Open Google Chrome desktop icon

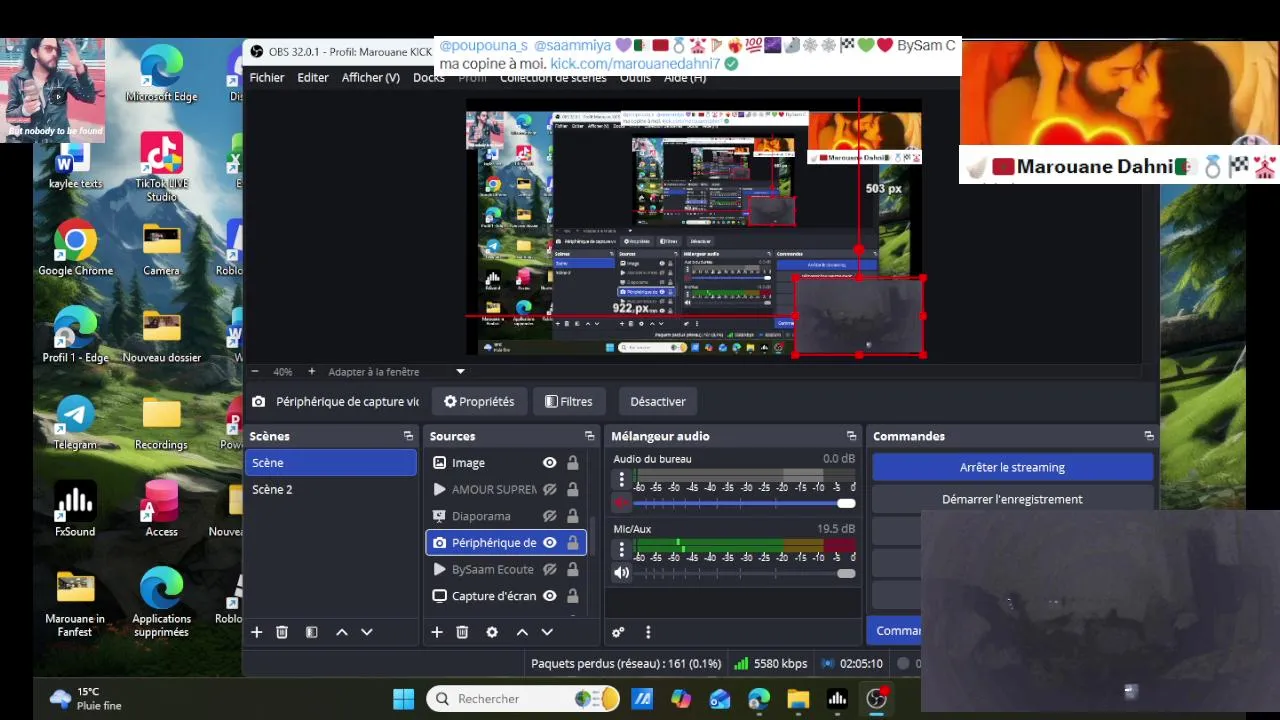click(x=75, y=249)
